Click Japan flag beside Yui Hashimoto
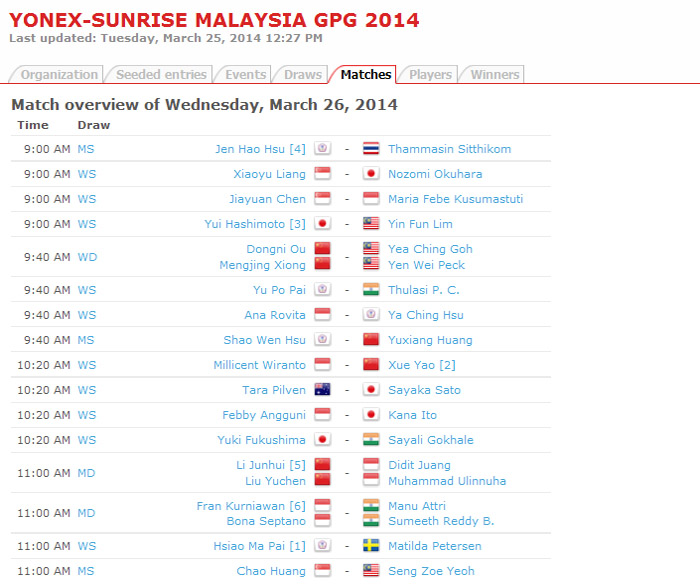This screenshot has width=700, height=586. [x=322, y=223]
